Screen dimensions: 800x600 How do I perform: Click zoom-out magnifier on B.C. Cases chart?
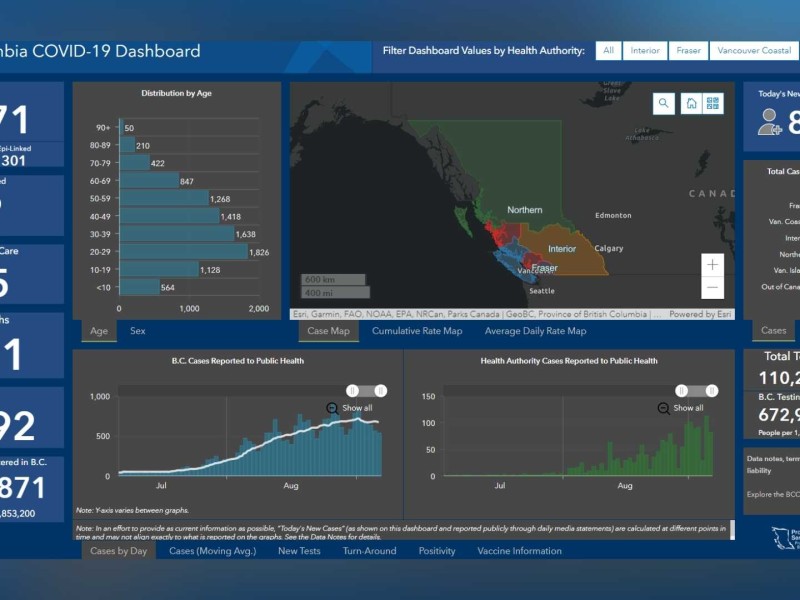click(333, 408)
